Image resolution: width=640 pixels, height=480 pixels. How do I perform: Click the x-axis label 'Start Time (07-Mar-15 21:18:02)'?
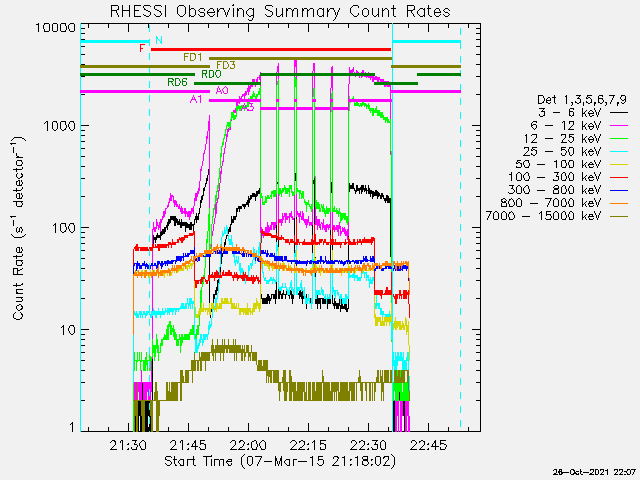tap(280, 461)
